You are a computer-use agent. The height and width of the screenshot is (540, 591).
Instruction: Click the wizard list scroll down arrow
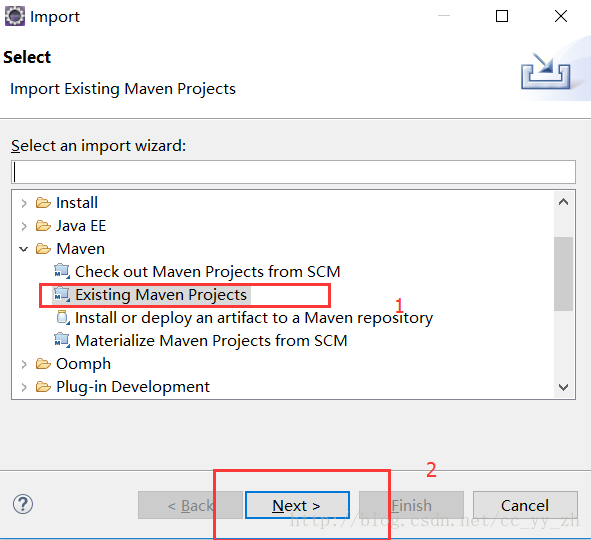(x=563, y=387)
